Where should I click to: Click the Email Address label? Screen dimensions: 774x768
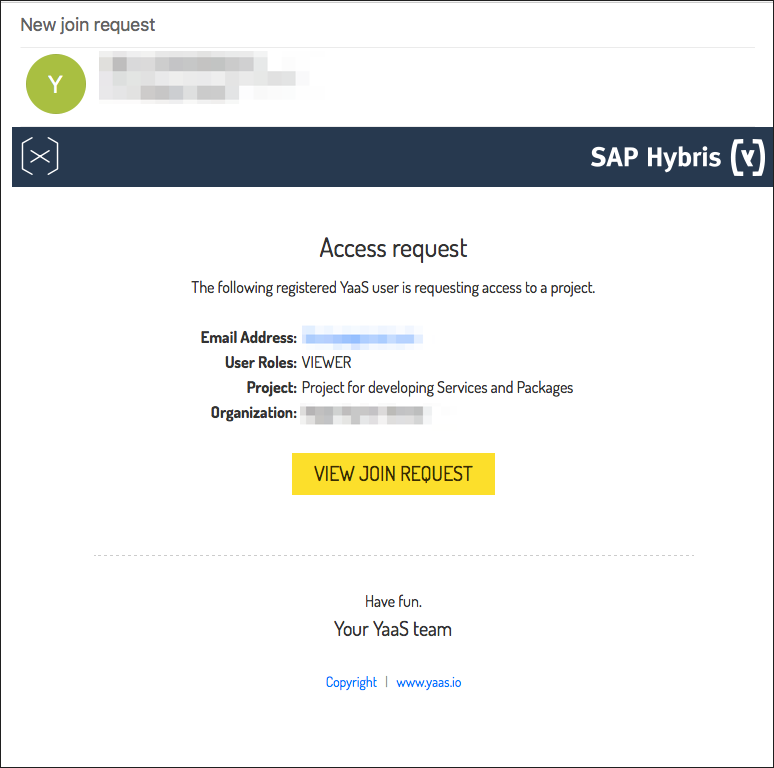click(x=248, y=338)
